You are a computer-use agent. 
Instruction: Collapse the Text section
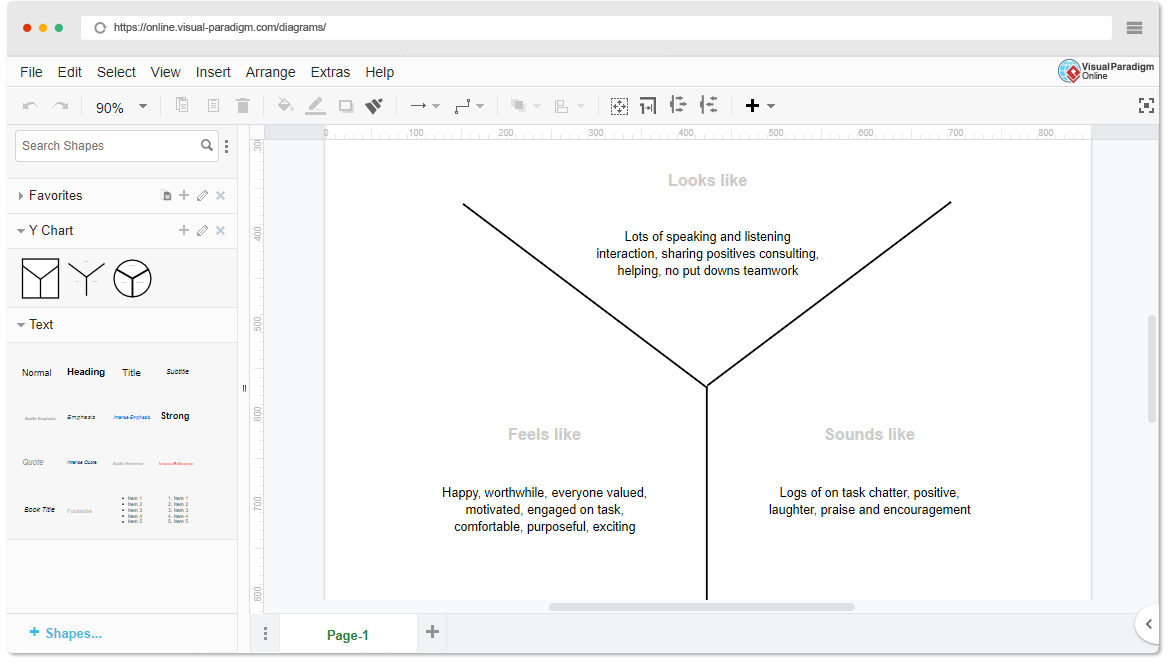[20, 325]
